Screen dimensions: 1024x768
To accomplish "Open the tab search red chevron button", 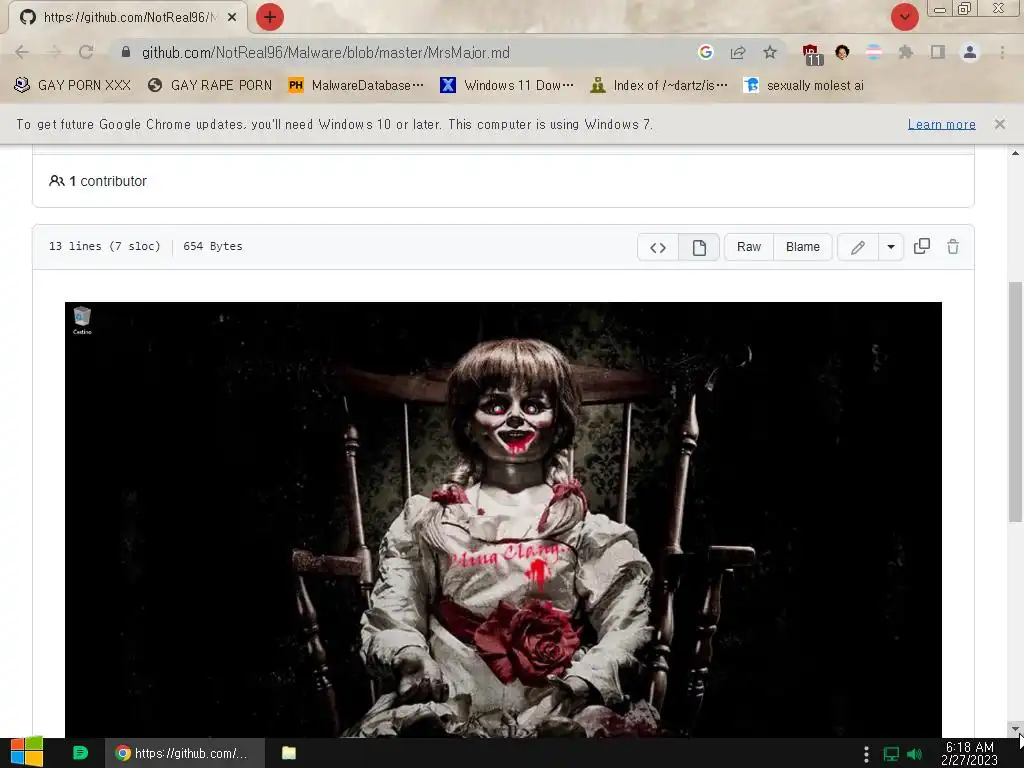I will click(x=904, y=17).
